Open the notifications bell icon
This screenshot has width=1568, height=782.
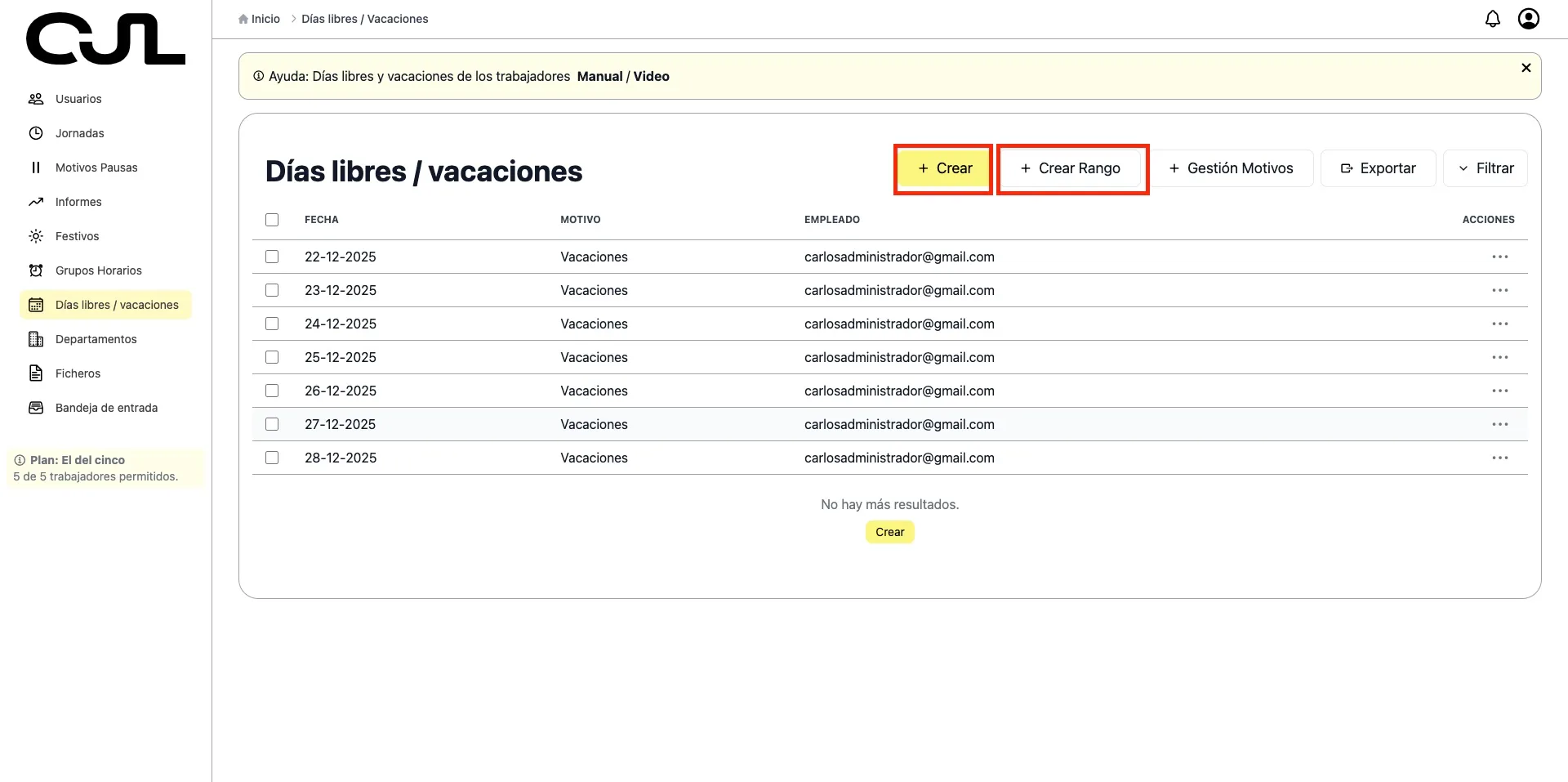1492,19
